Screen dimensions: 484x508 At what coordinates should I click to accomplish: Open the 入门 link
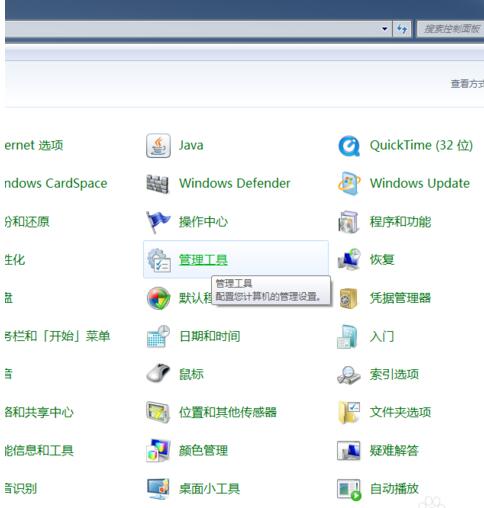[x=382, y=336]
